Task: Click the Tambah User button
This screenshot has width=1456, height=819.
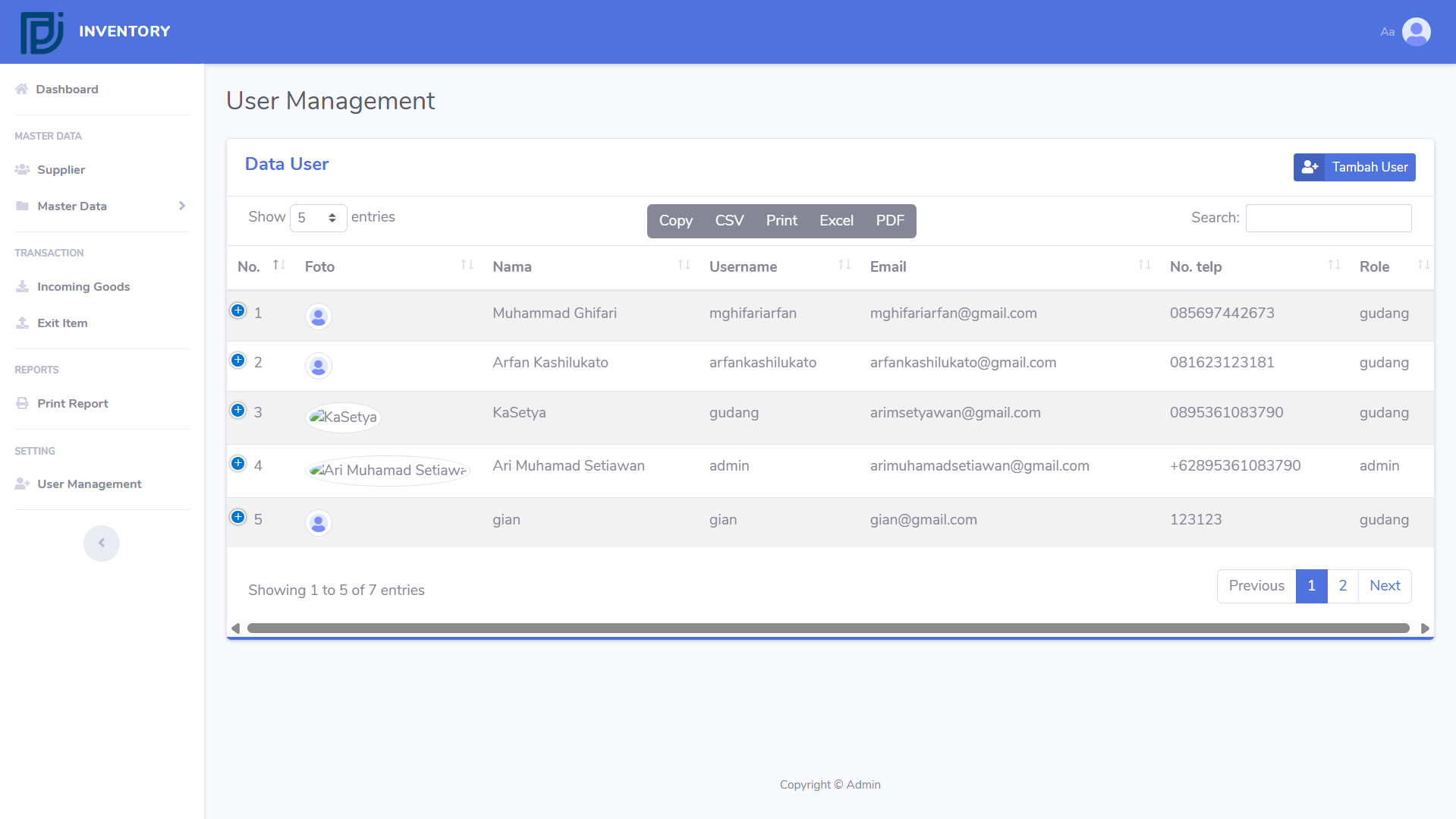Action: coord(1354,167)
